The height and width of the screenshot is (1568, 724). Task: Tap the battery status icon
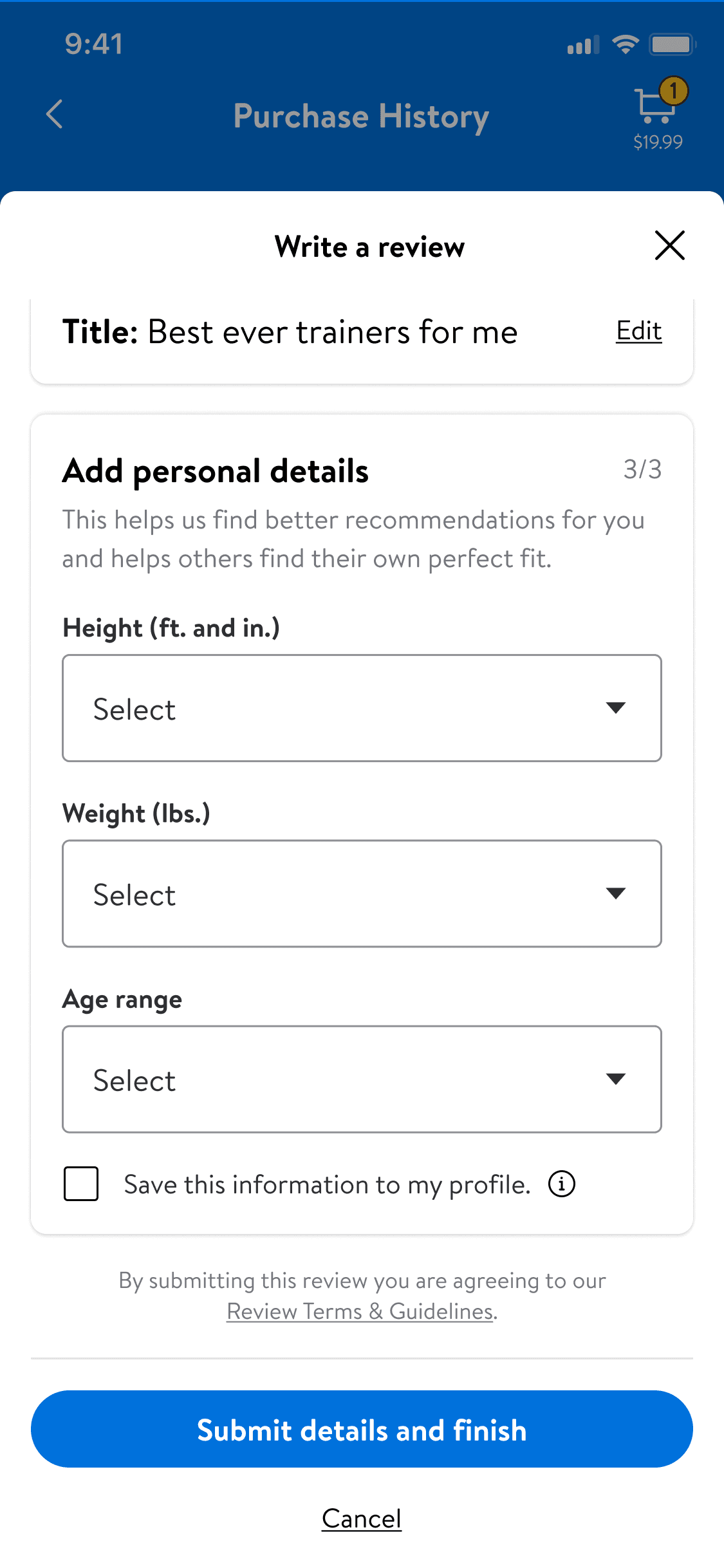[x=672, y=44]
